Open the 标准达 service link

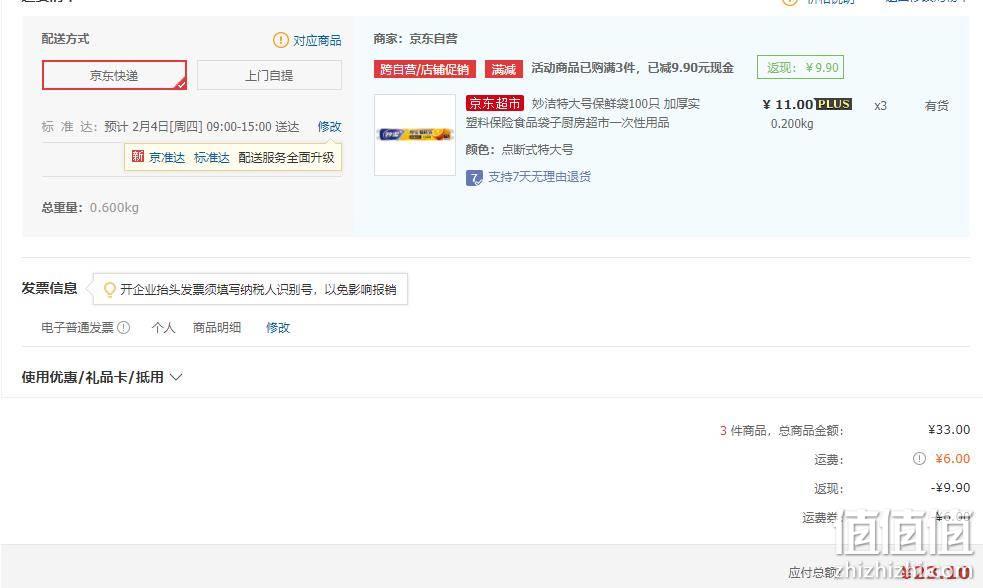point(212,157)
